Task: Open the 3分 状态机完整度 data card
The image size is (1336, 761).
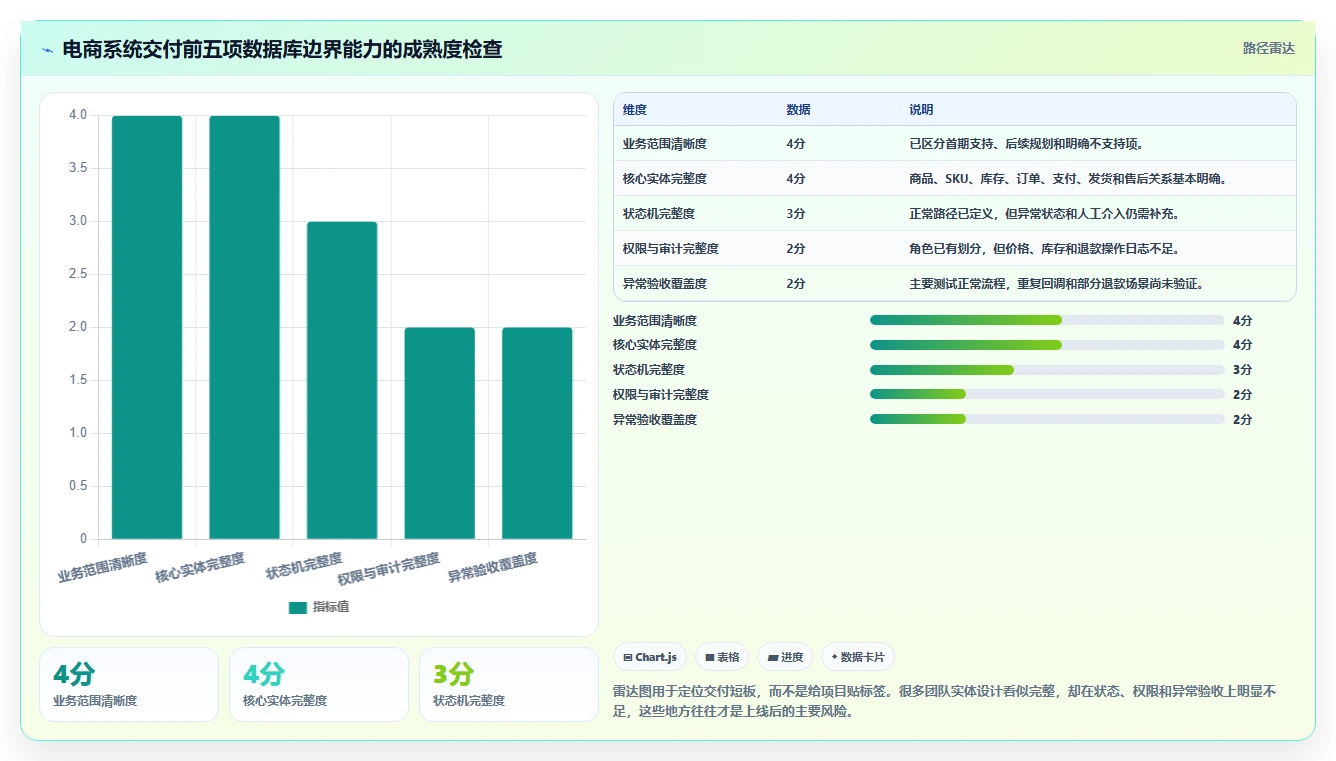Action: coord(509,684)
